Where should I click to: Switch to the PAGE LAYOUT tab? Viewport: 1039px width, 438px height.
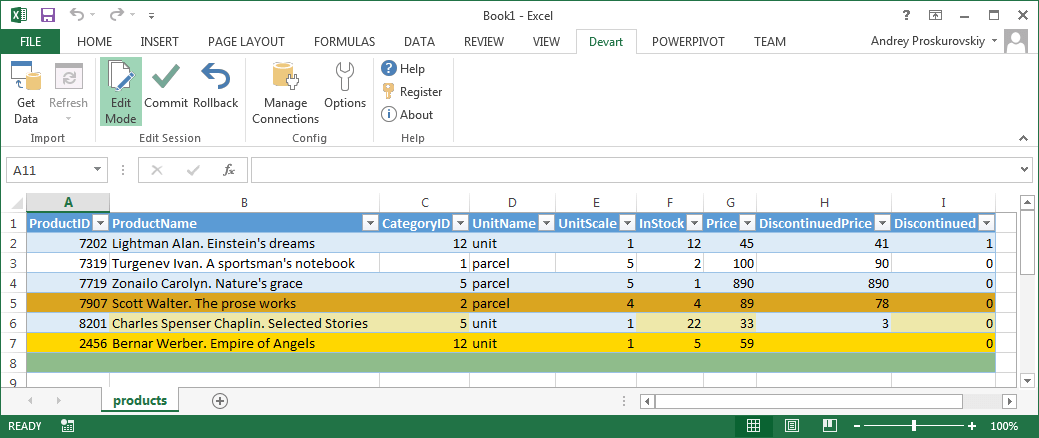pos(246,42)
